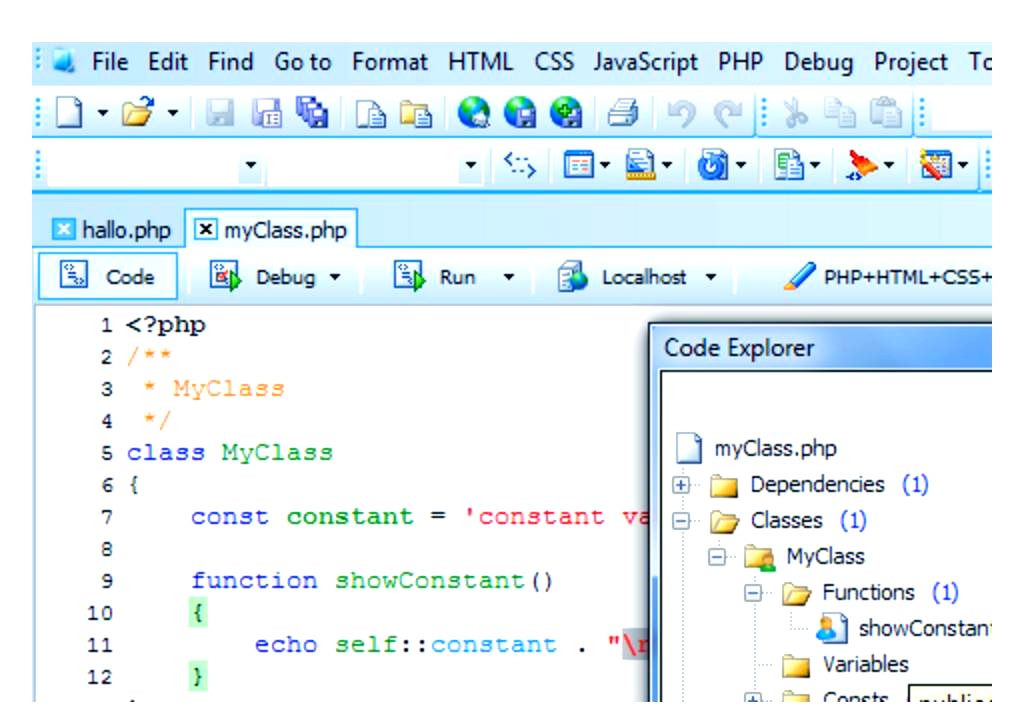Close the hallo.php tab
Viewport: 1010px width, 707px height.
coord(63,229)
